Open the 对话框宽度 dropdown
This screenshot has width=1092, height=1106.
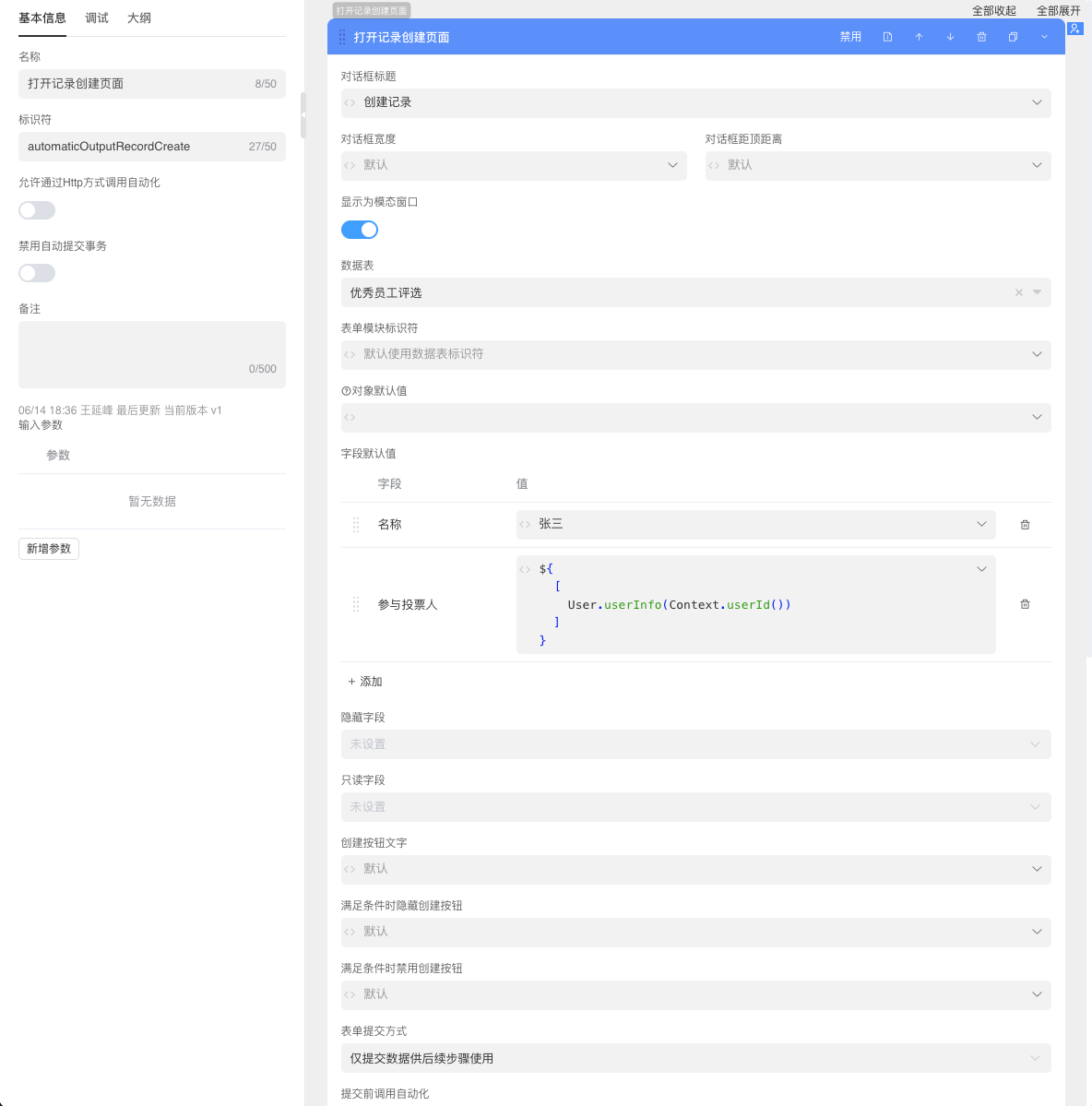pos(514,165)
